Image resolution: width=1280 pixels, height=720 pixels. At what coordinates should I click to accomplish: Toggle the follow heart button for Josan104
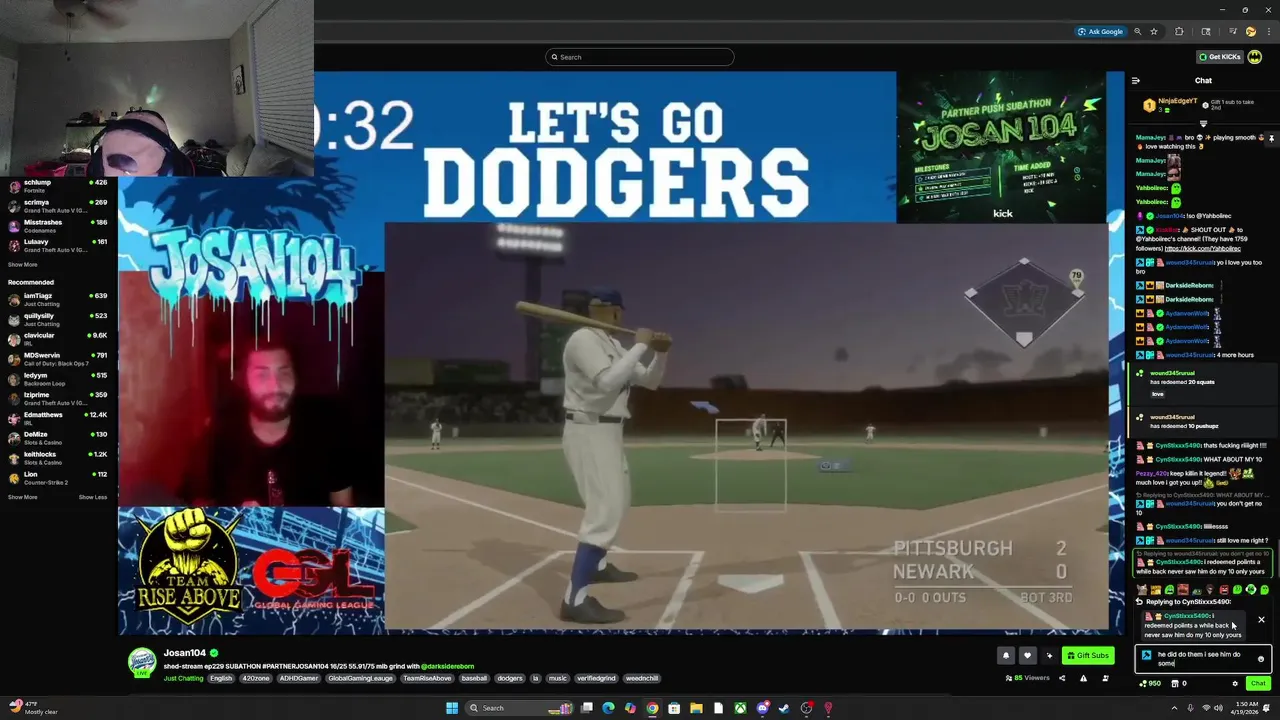(1027, 656)
